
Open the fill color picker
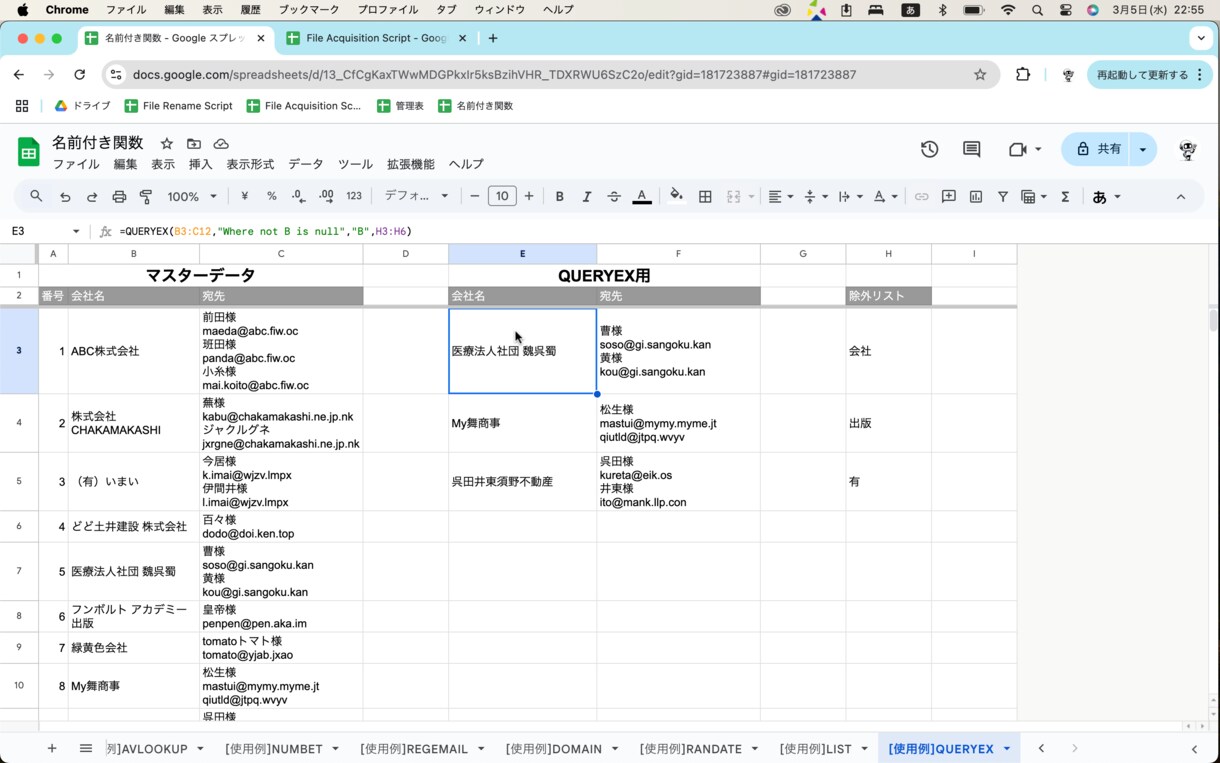pyautogui.click(x=677, y=196)
